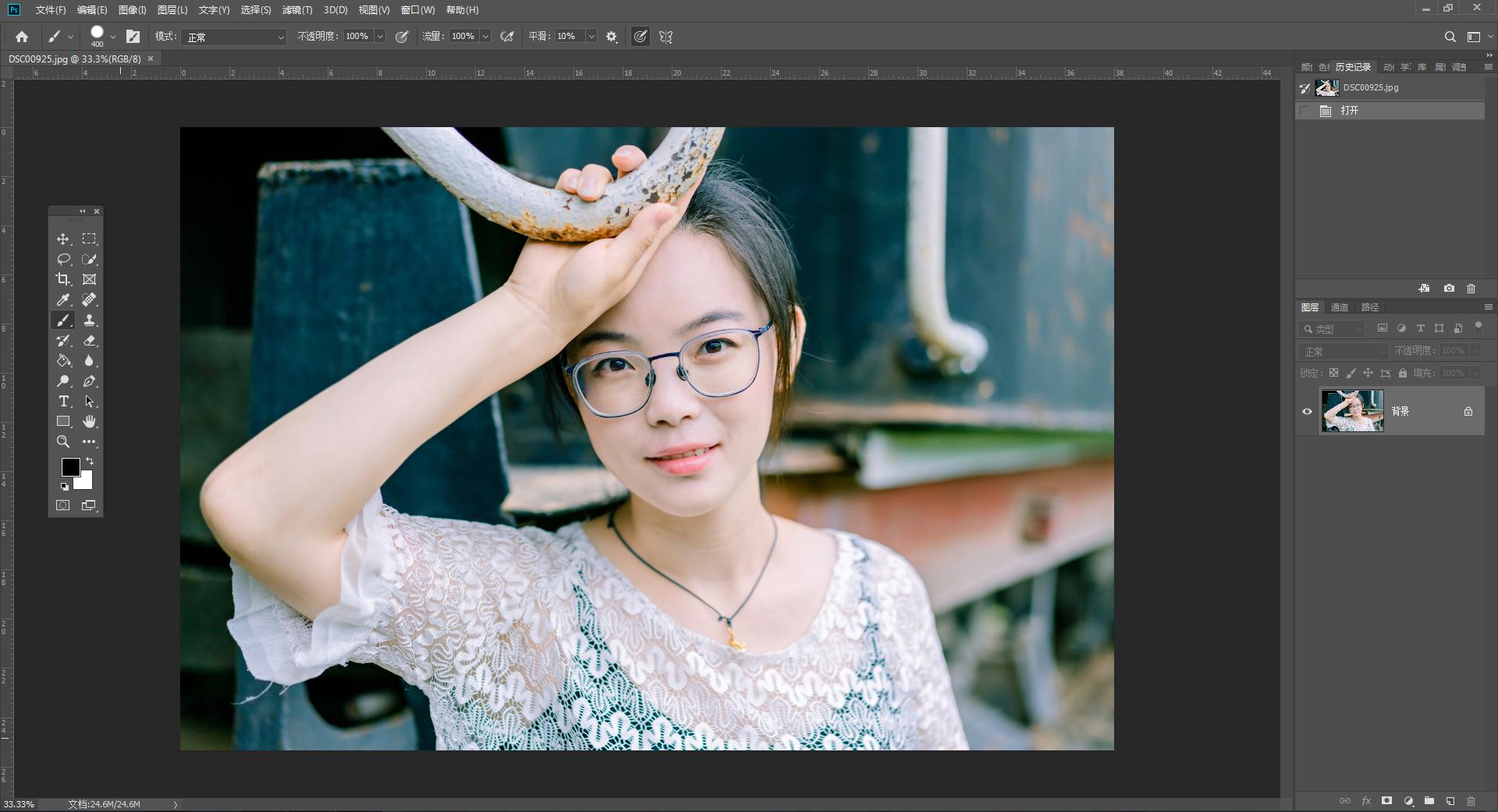1498x812 pixels.
Task: Expand the 不透明度 opacity slider arrow in options bar
Action: [x=380, y=37]
